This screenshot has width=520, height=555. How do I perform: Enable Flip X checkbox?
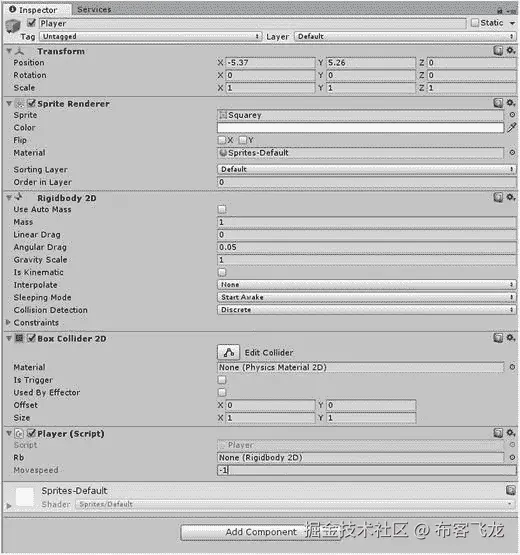222,140
